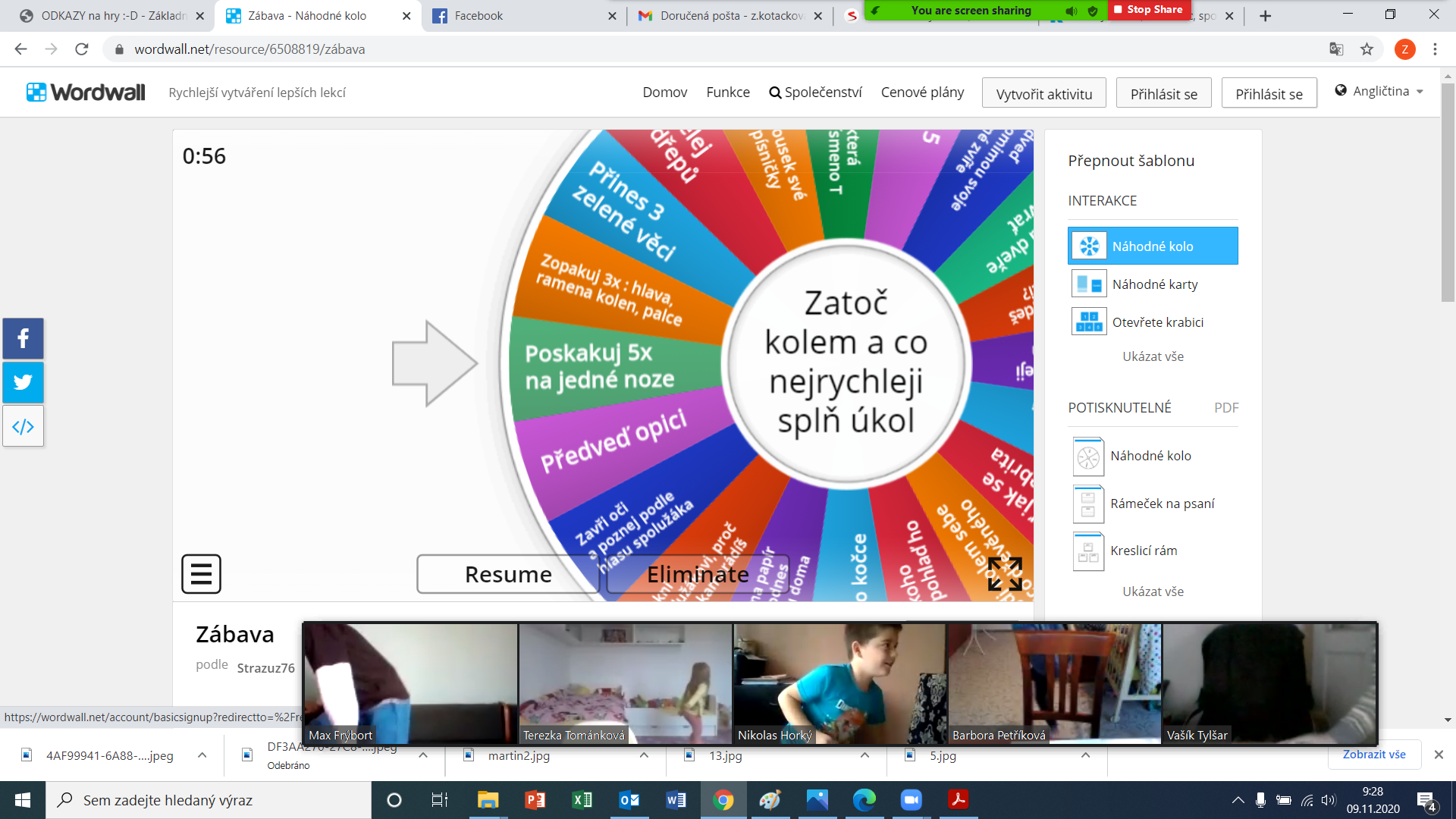Open Excel from the taskbar

pyautogui.click(x=582, y=800)
